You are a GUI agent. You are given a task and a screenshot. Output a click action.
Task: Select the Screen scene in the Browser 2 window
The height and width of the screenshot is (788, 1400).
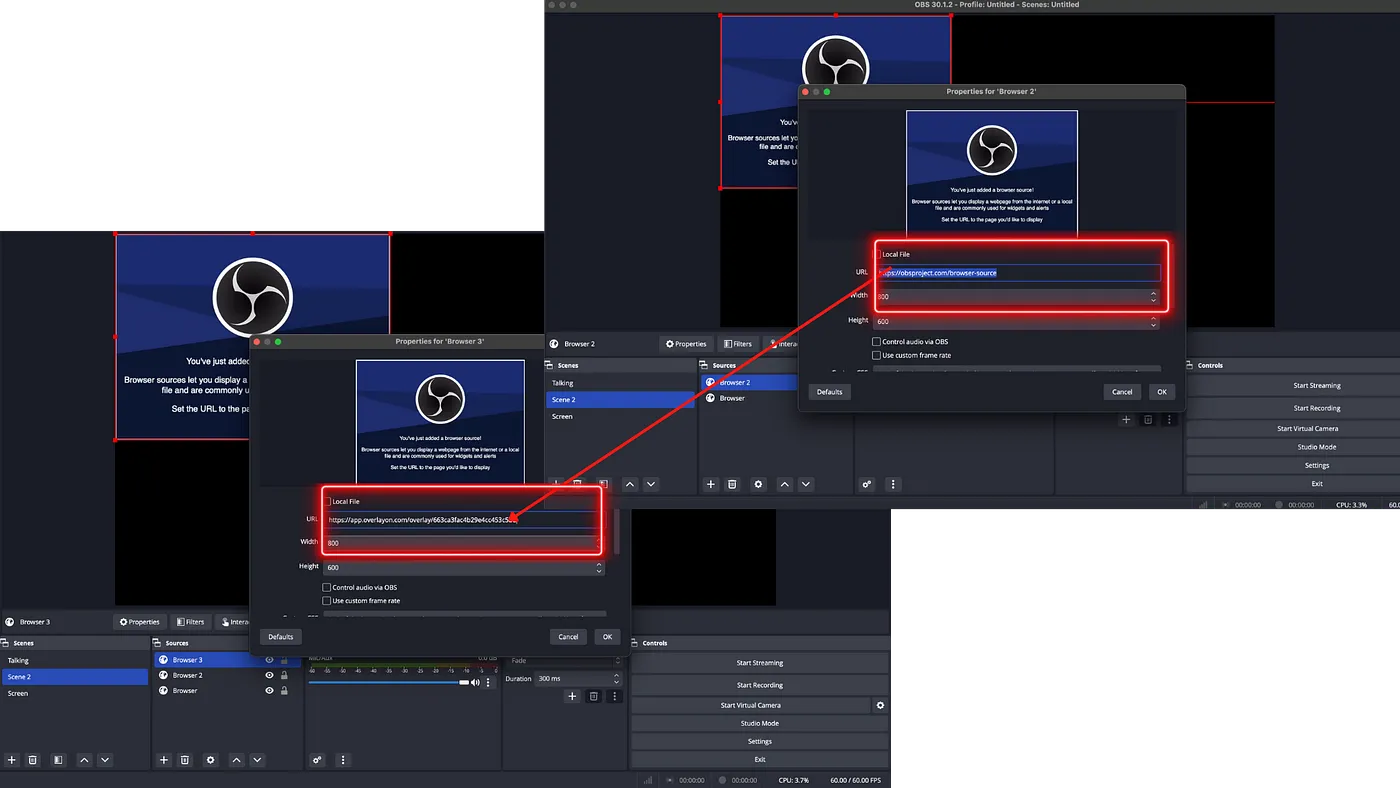point(621,416)
